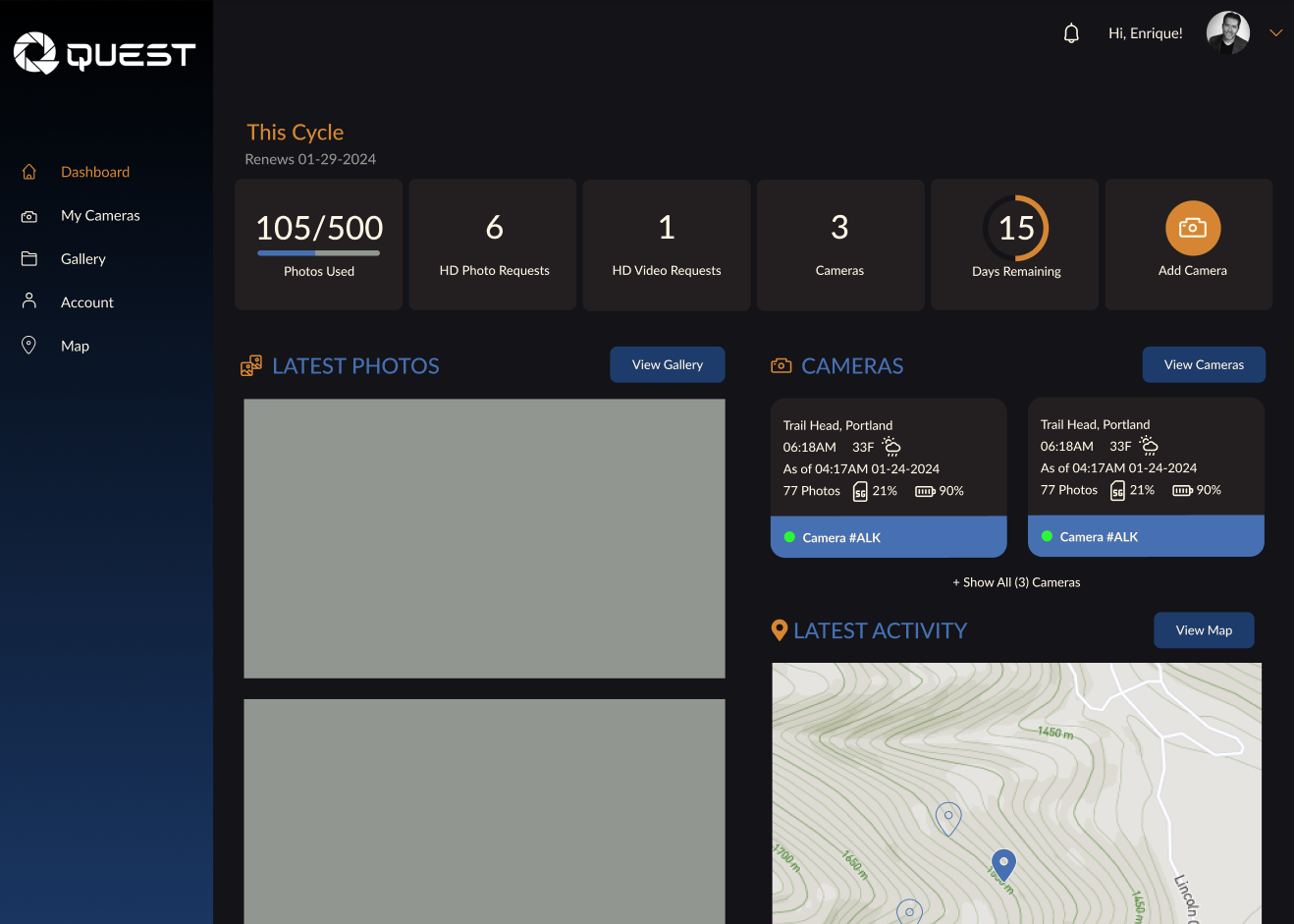Screen dimensions: 1294x924
Task: Open the HD Photo Requests card
Action: point(493,245)
